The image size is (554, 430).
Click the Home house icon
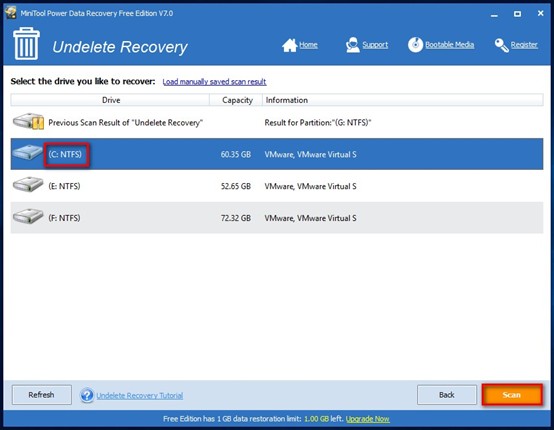pos(289,45)
